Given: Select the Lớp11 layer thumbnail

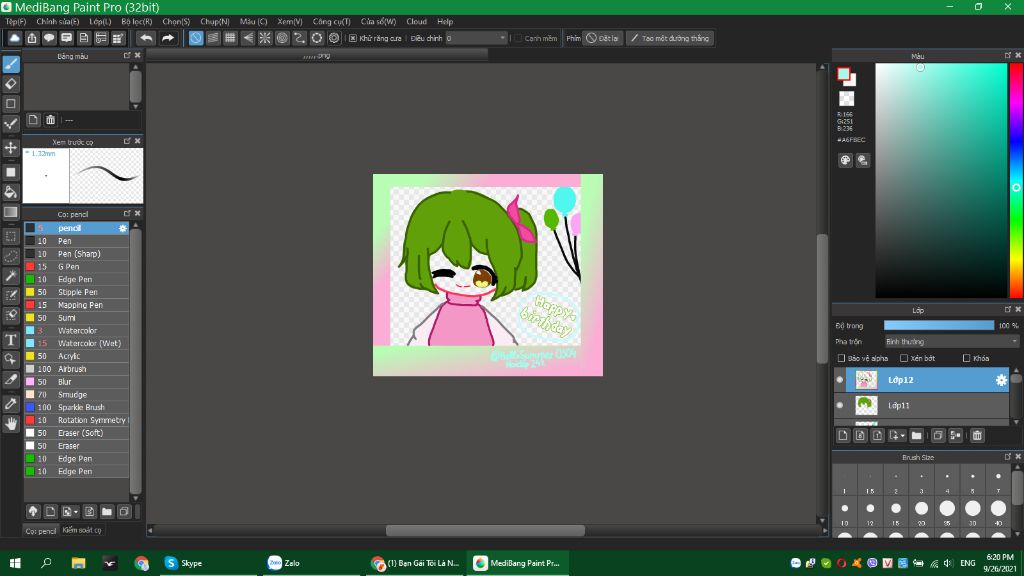Looking at the screenshot, I should [x=866, y=406].
